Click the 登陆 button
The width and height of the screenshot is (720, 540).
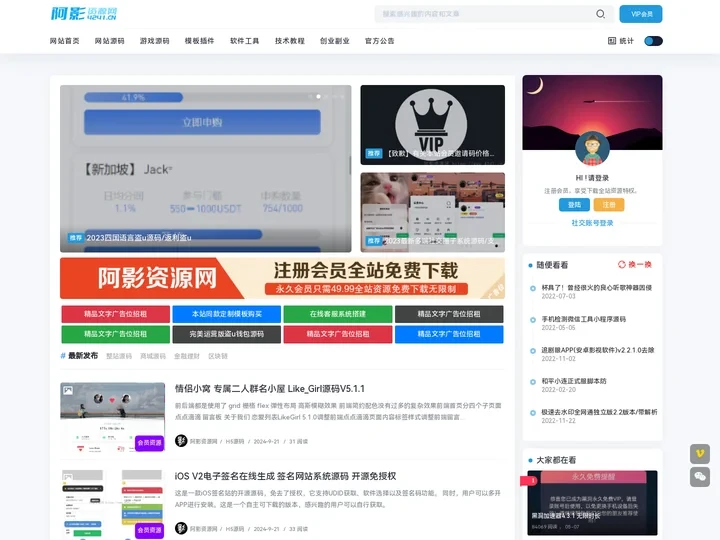coord(574,205)
